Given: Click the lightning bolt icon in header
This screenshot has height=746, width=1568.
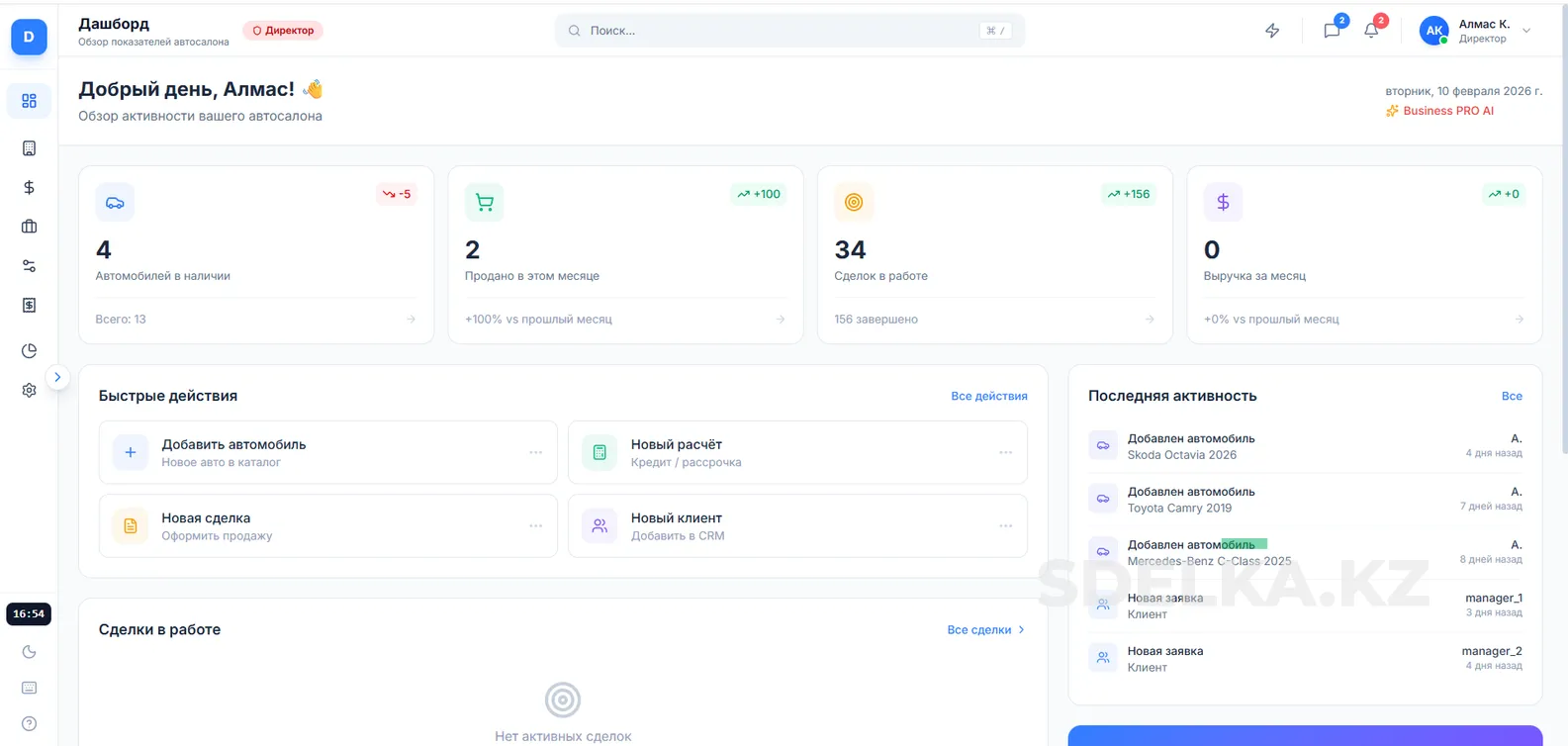Looking at the screenshot, I should [1272, 31].
